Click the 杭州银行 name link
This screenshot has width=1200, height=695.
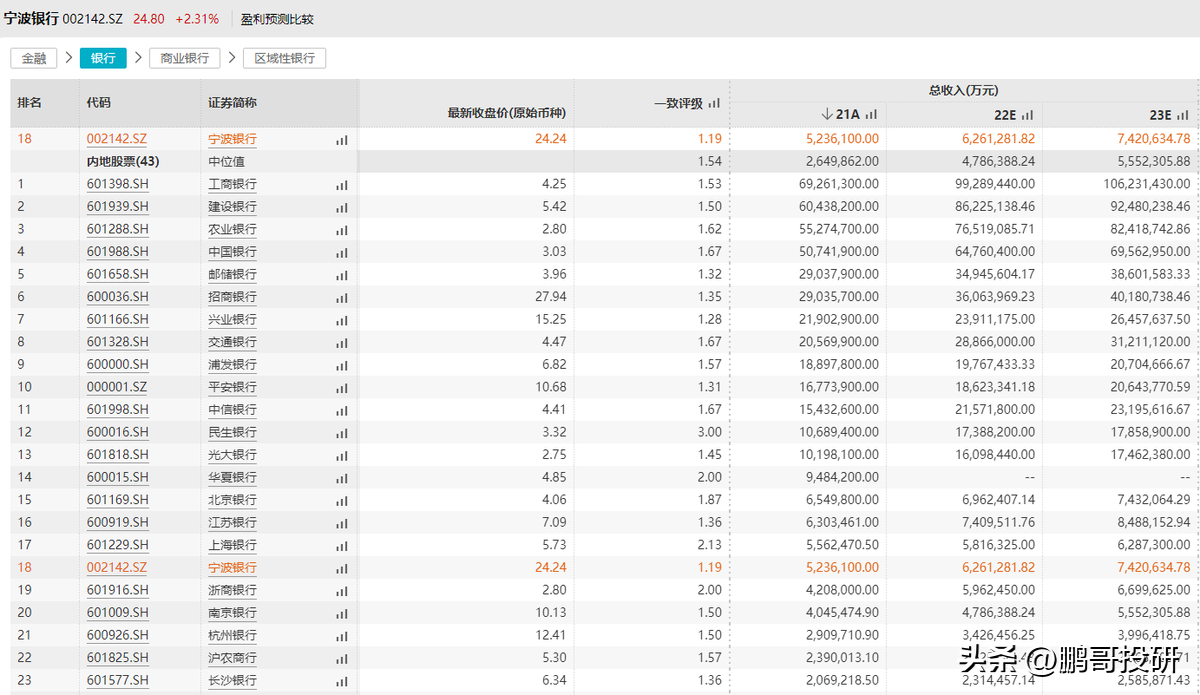pos(232,635)
